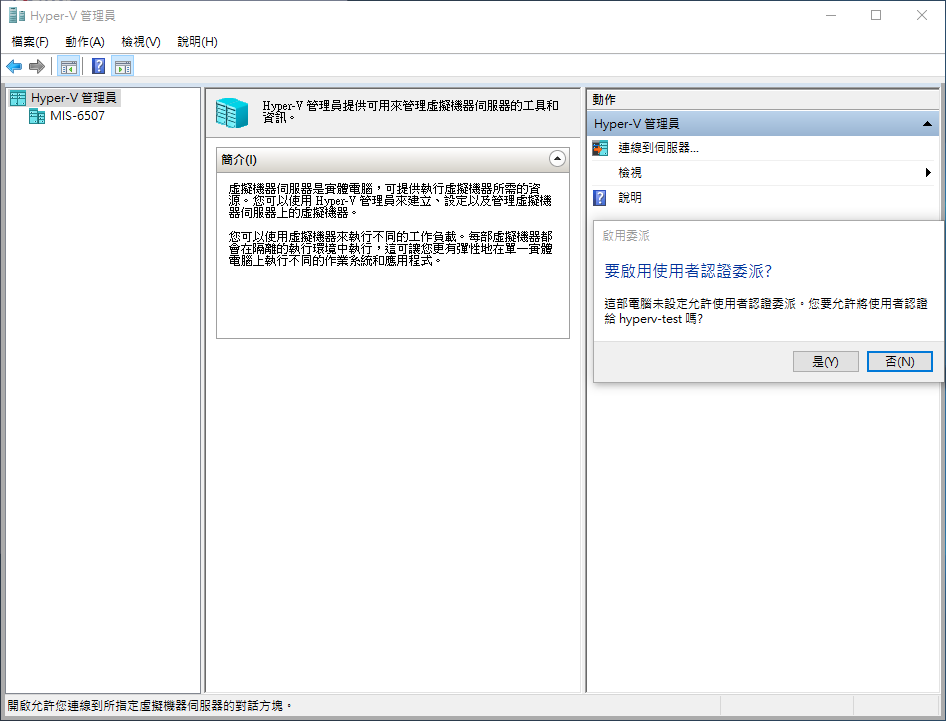Minimize the Hyper-V Manager window

click(x=831, y=15)
